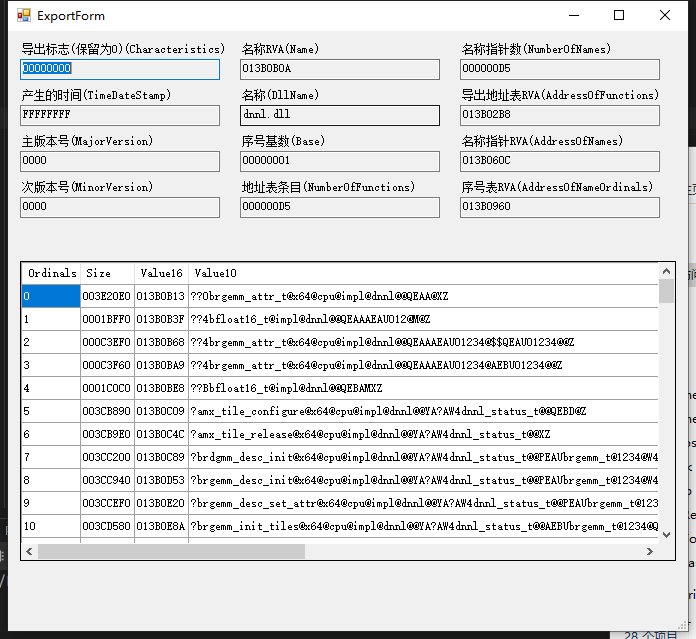Click the Size column header
The width and height of the screenshot is (696, 639).
click(107, 273)
